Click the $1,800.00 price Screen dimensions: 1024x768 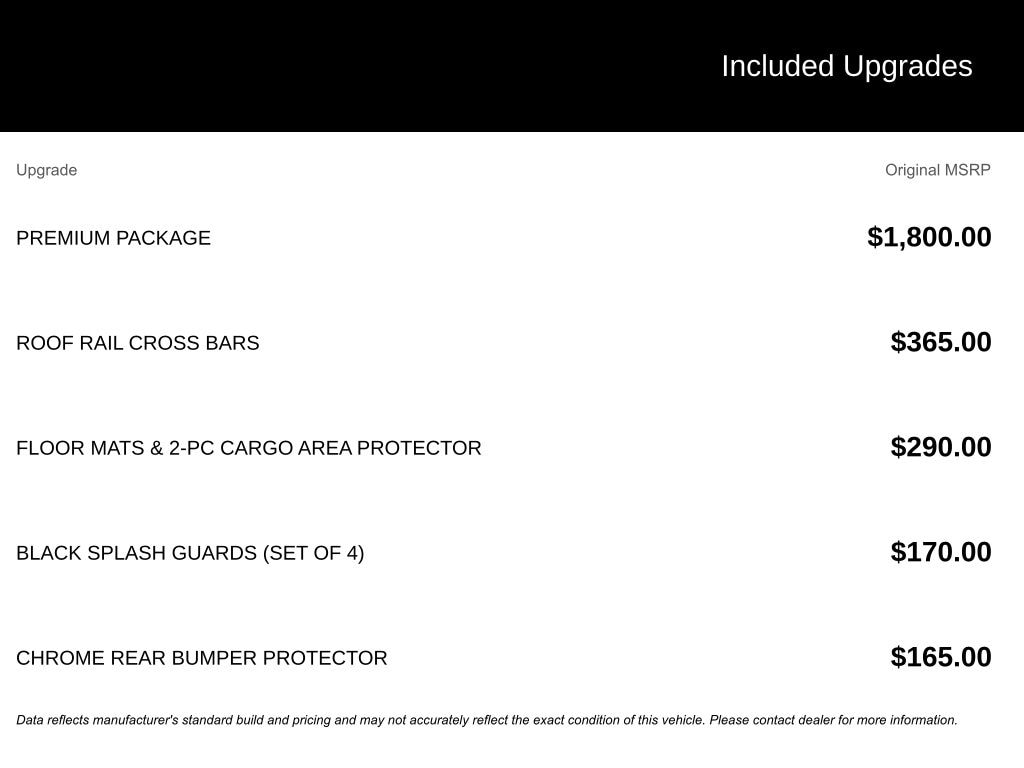tap(929, 237)
